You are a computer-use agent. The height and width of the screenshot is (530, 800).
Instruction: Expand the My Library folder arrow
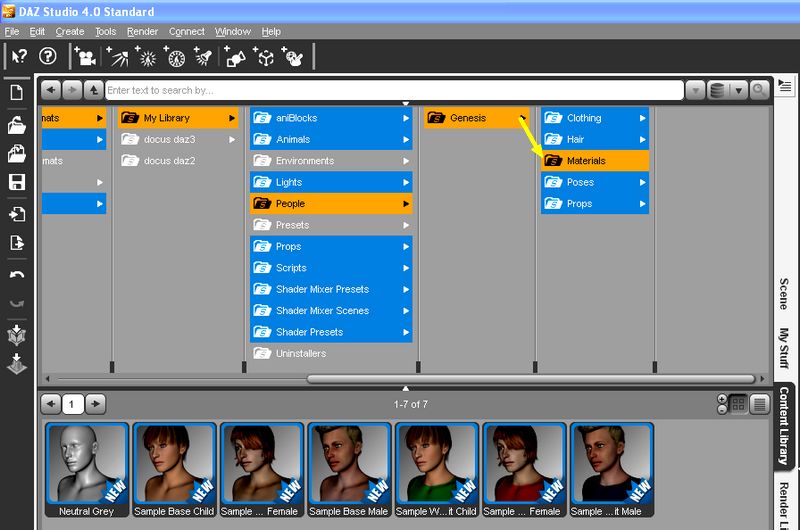pos(232,118)
